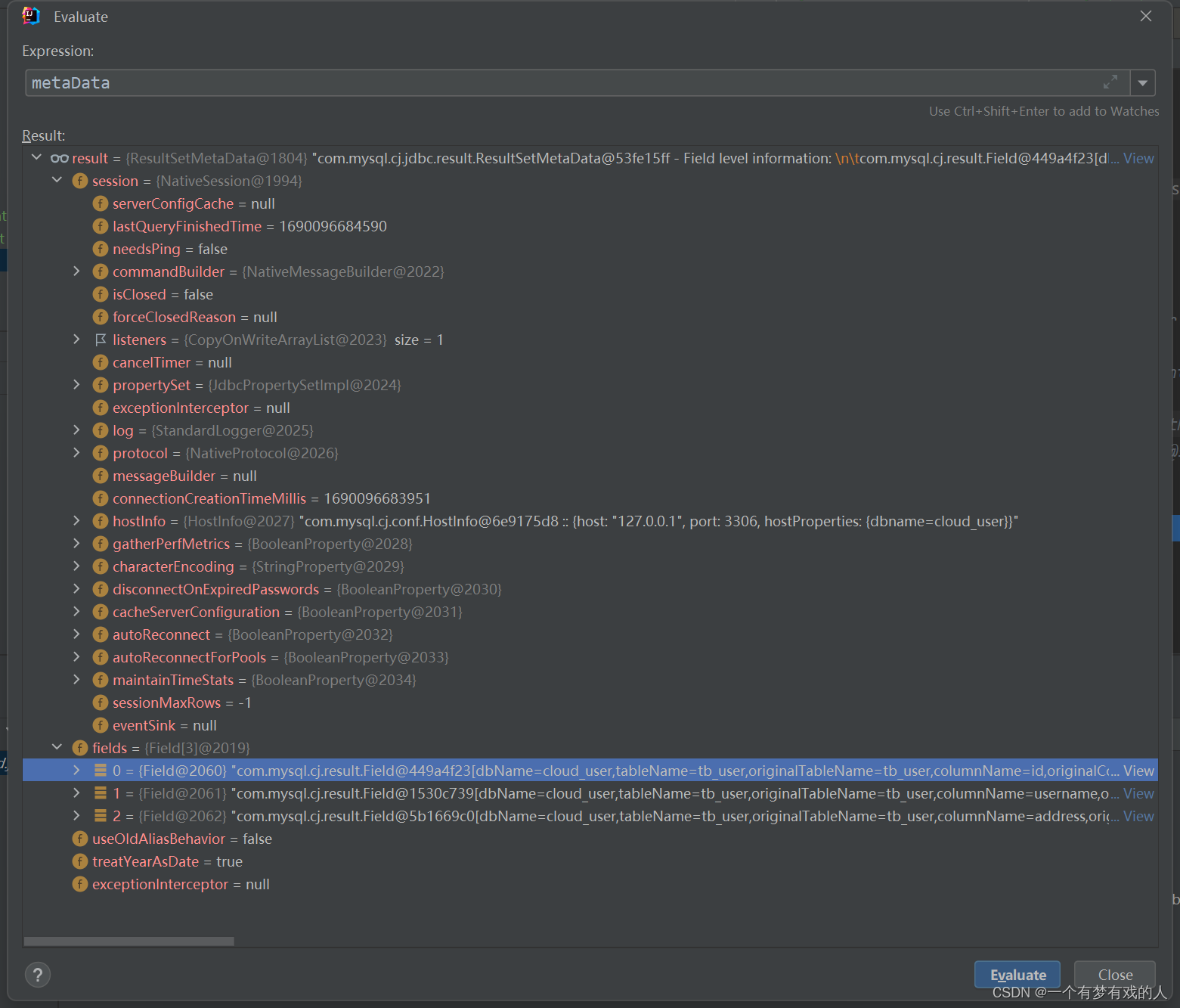This screenshot has height=1008, width=1180.
Task: Click the Close button
Action: coord(1115,974)
